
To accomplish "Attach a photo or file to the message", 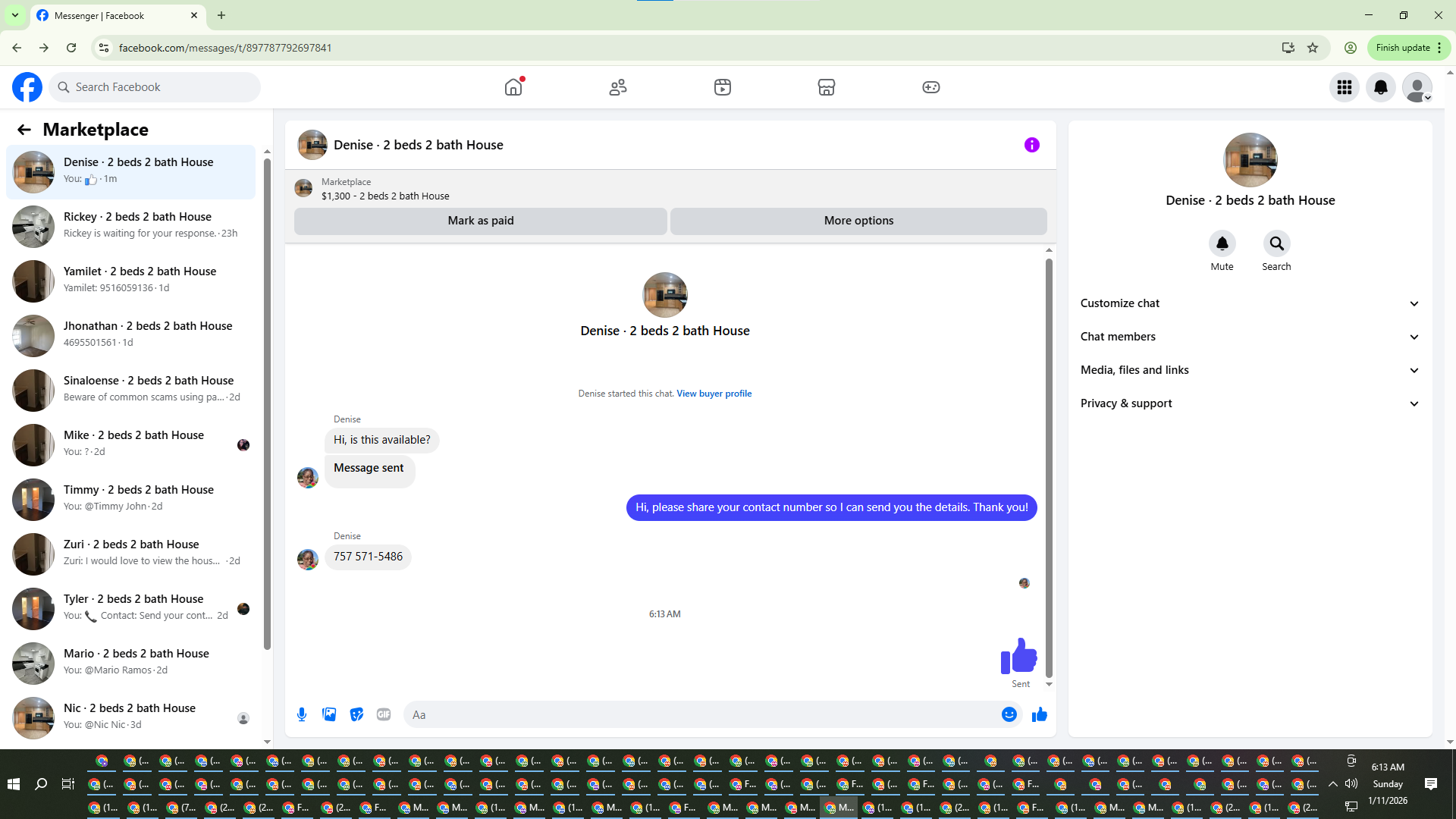I will pos(329,714).
